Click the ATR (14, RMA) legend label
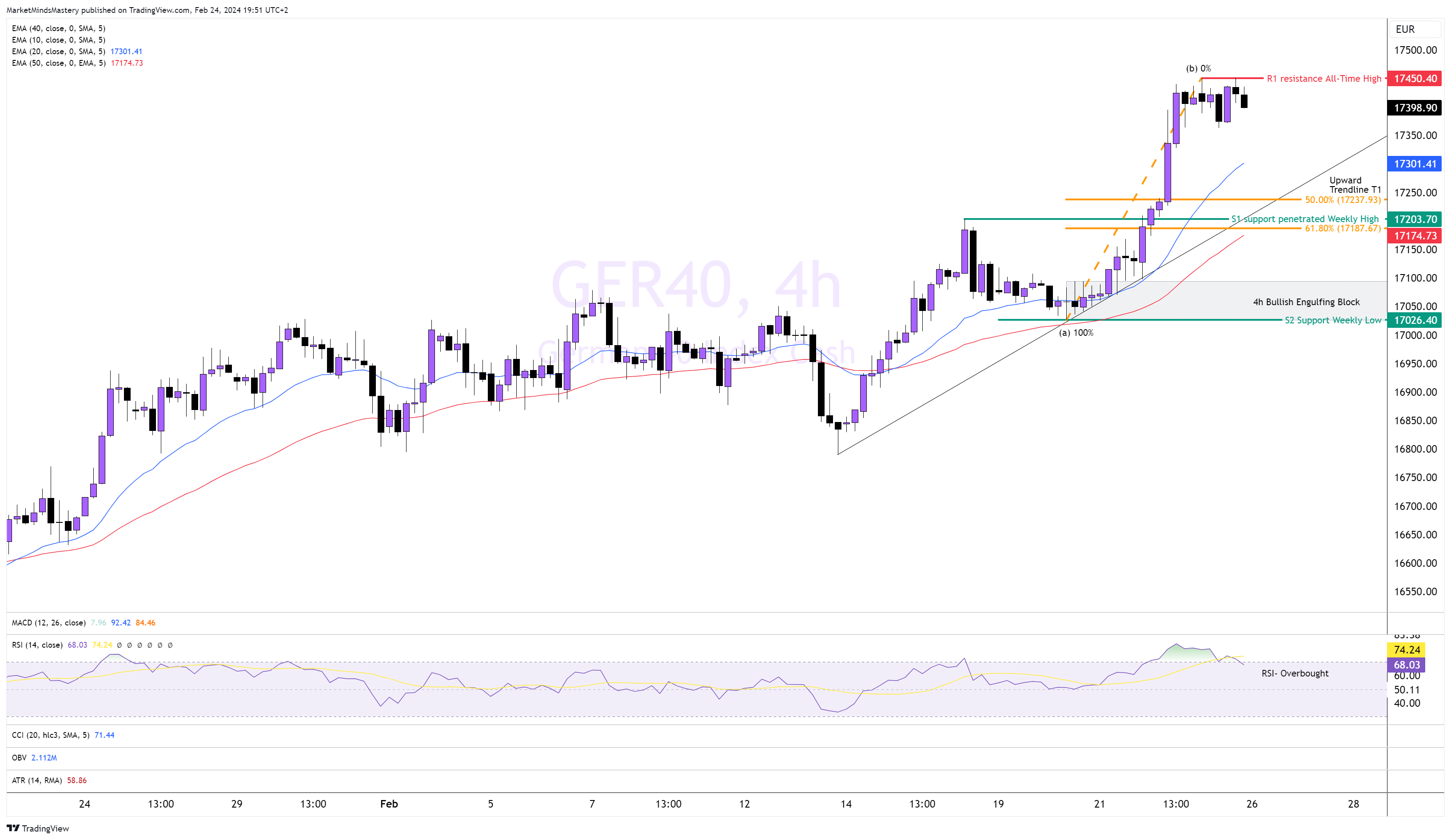This screenshot has width=1451, height=840. tap(36, 780)
